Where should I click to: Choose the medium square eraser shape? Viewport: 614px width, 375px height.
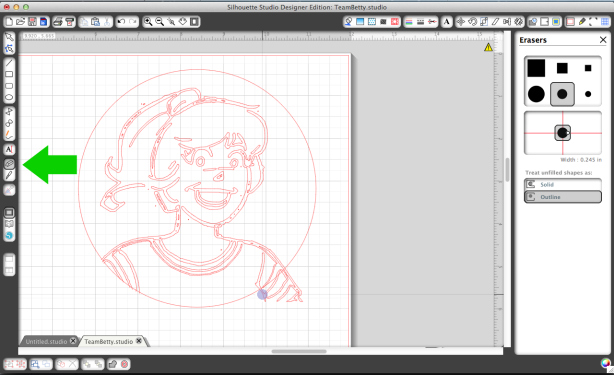(562, 68)
